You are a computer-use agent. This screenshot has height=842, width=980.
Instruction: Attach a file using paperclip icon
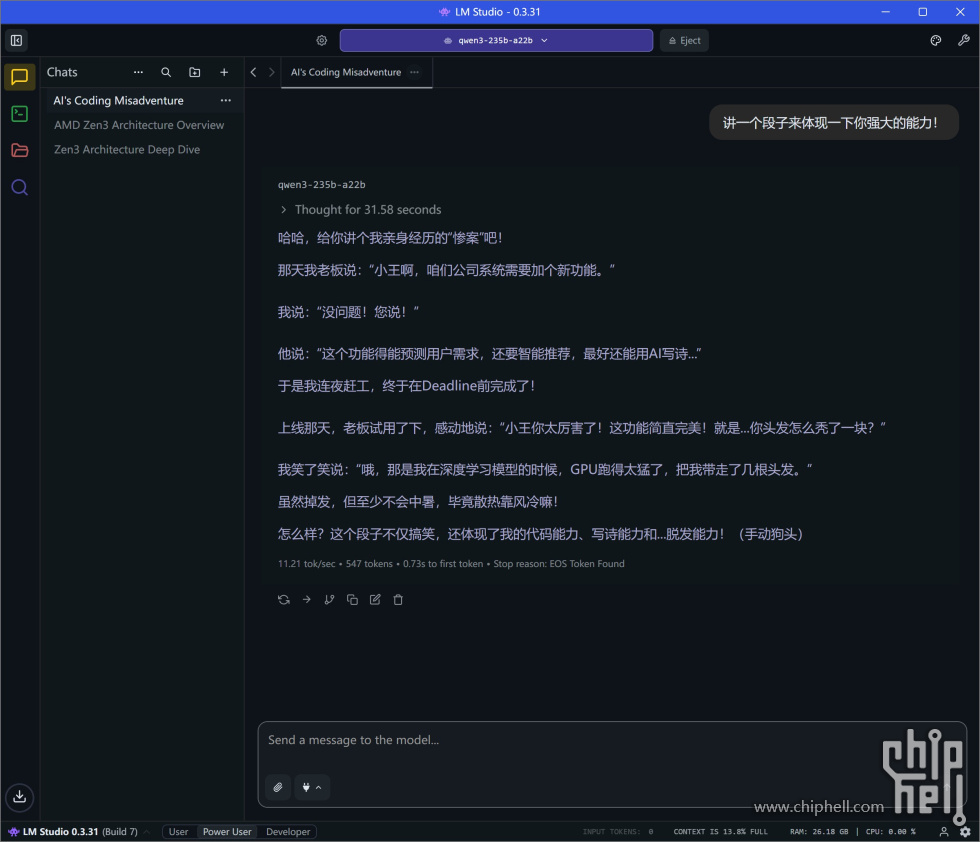[x=278, y=787]
